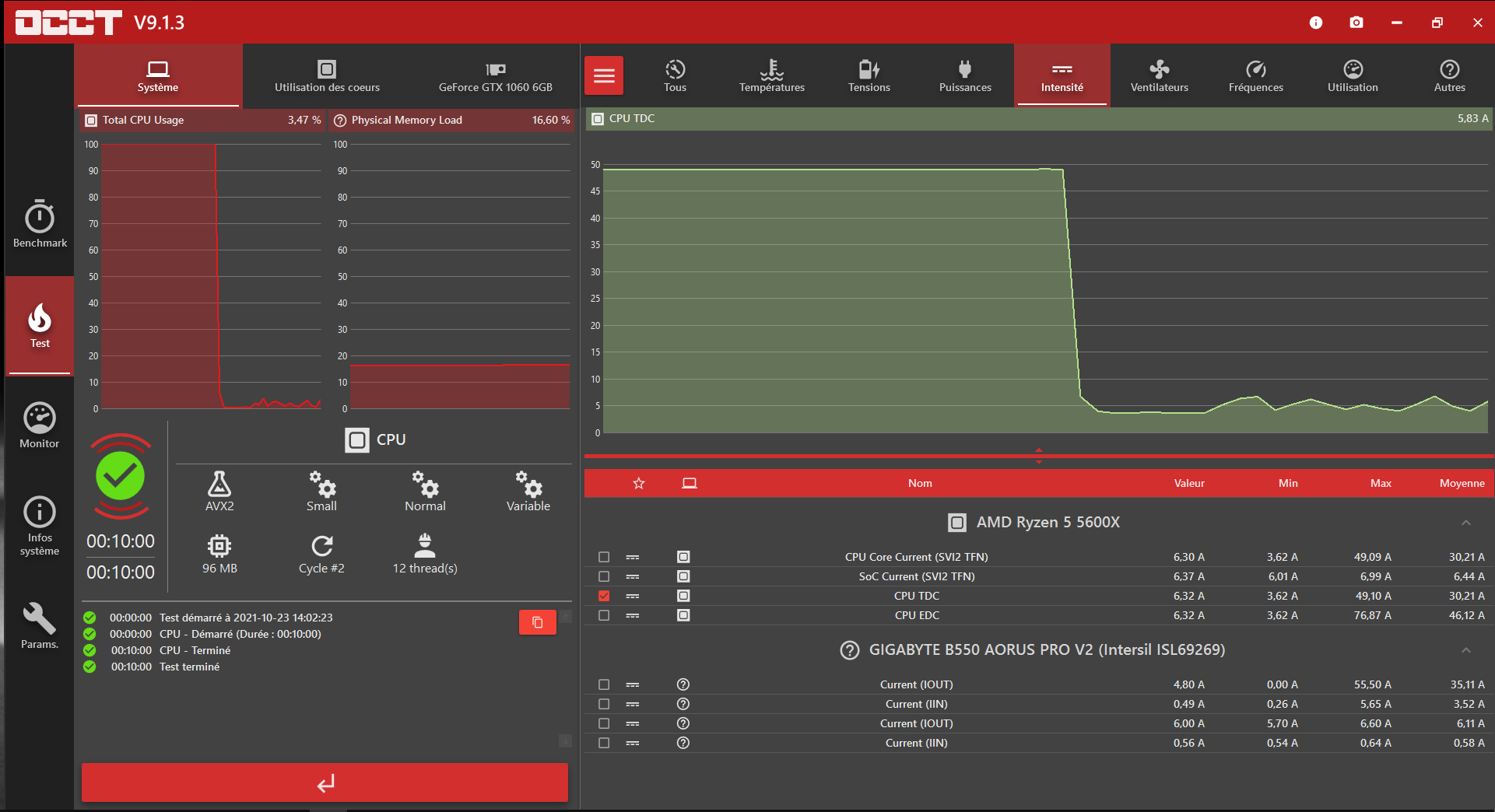The image size is (1495, 812).
Task: Open the red hamburger menu
Action: click(x=604, y=75)
